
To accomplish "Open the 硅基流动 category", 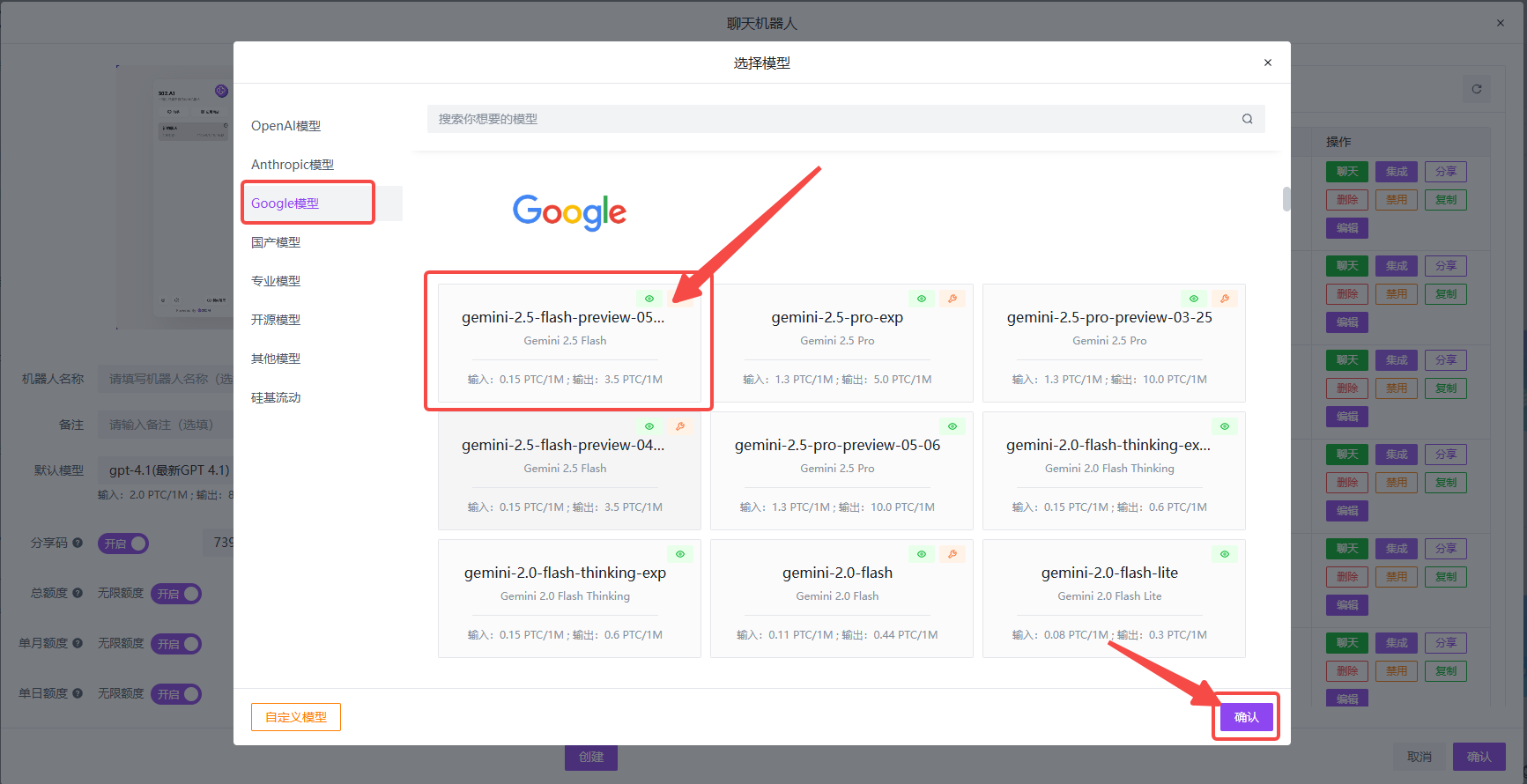I will pos(276,398).
